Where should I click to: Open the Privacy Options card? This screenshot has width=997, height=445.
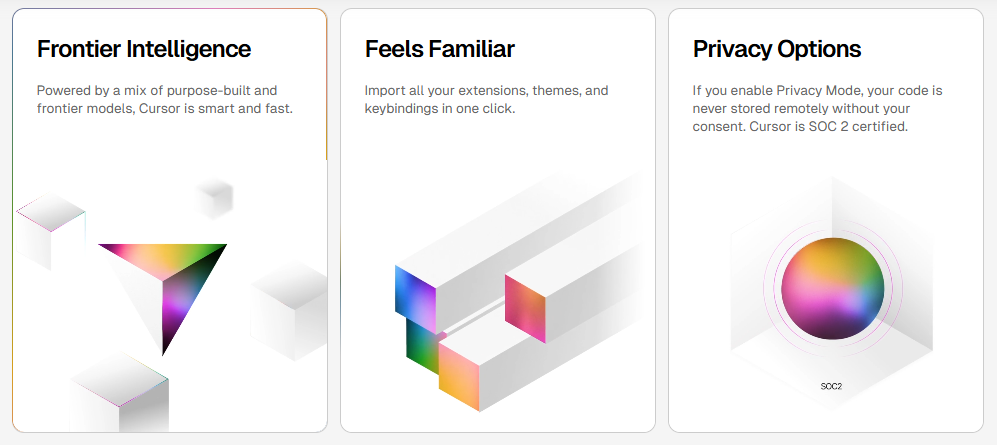pyautogui.click(x=826, y=220)
